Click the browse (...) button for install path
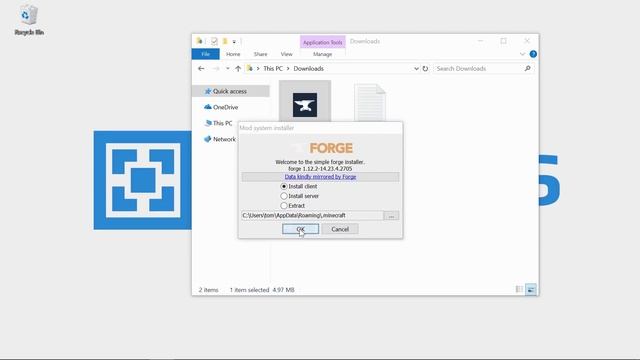Viewport: 640px width, 360px height. (391, 216)
